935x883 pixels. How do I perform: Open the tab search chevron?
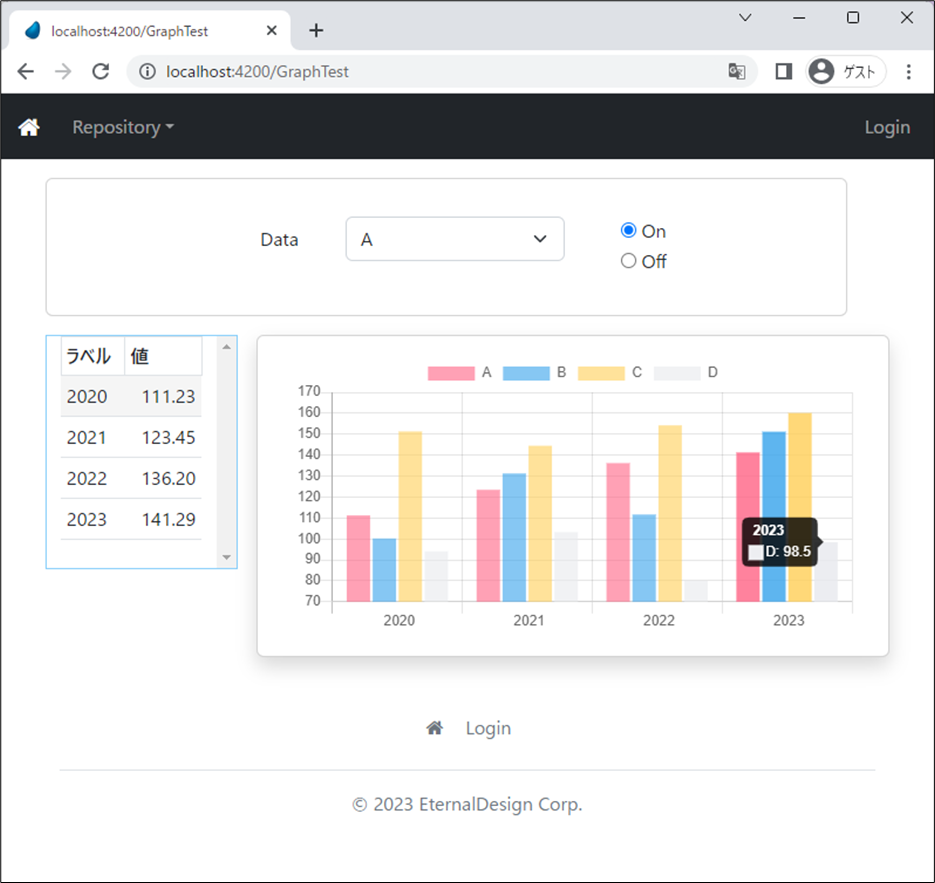point(745,18)
